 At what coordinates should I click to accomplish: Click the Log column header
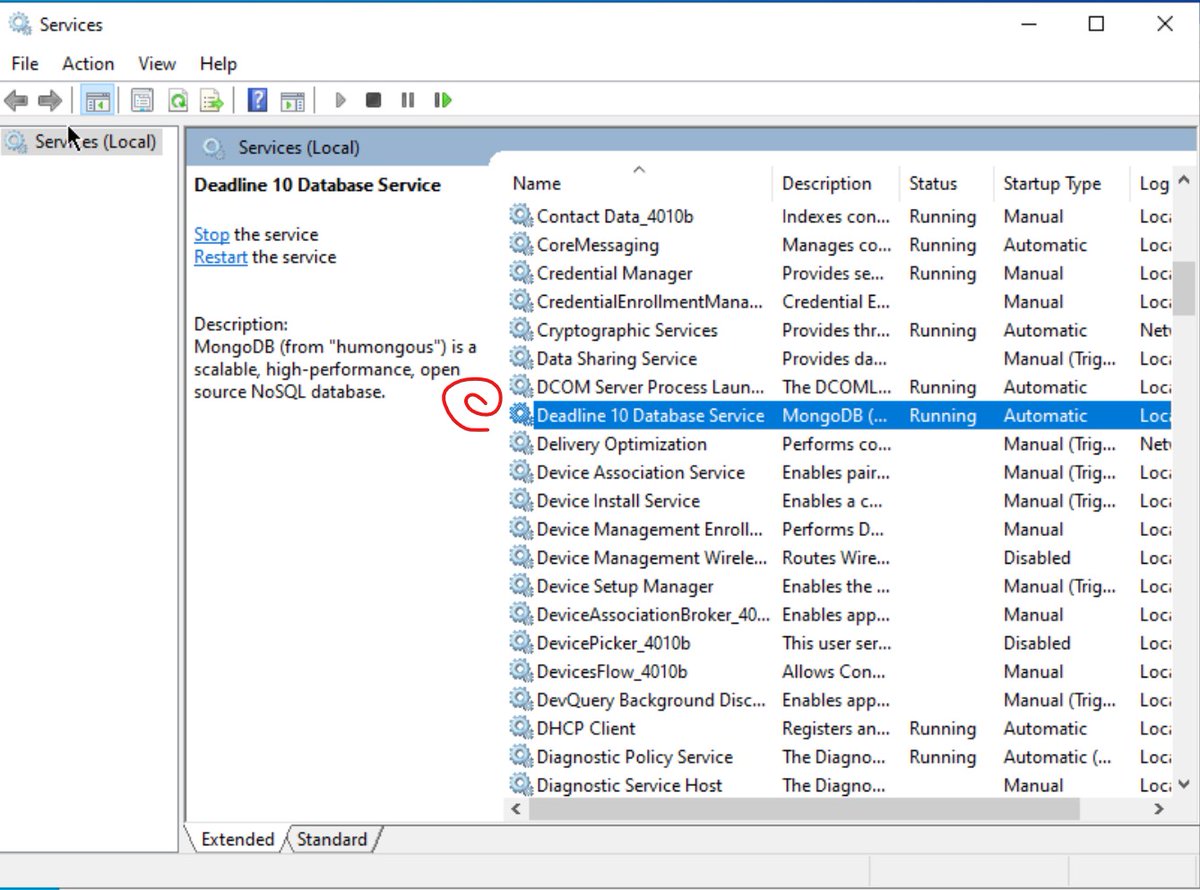point(1152,183)
